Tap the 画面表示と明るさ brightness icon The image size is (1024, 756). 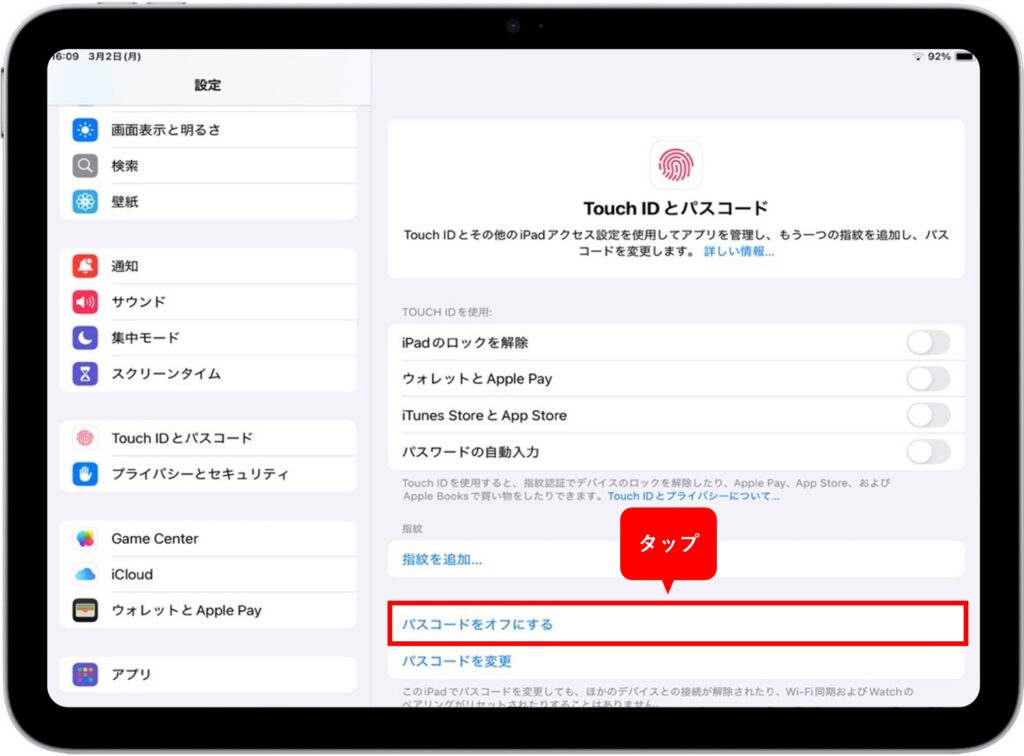click(x=85, y=130)
